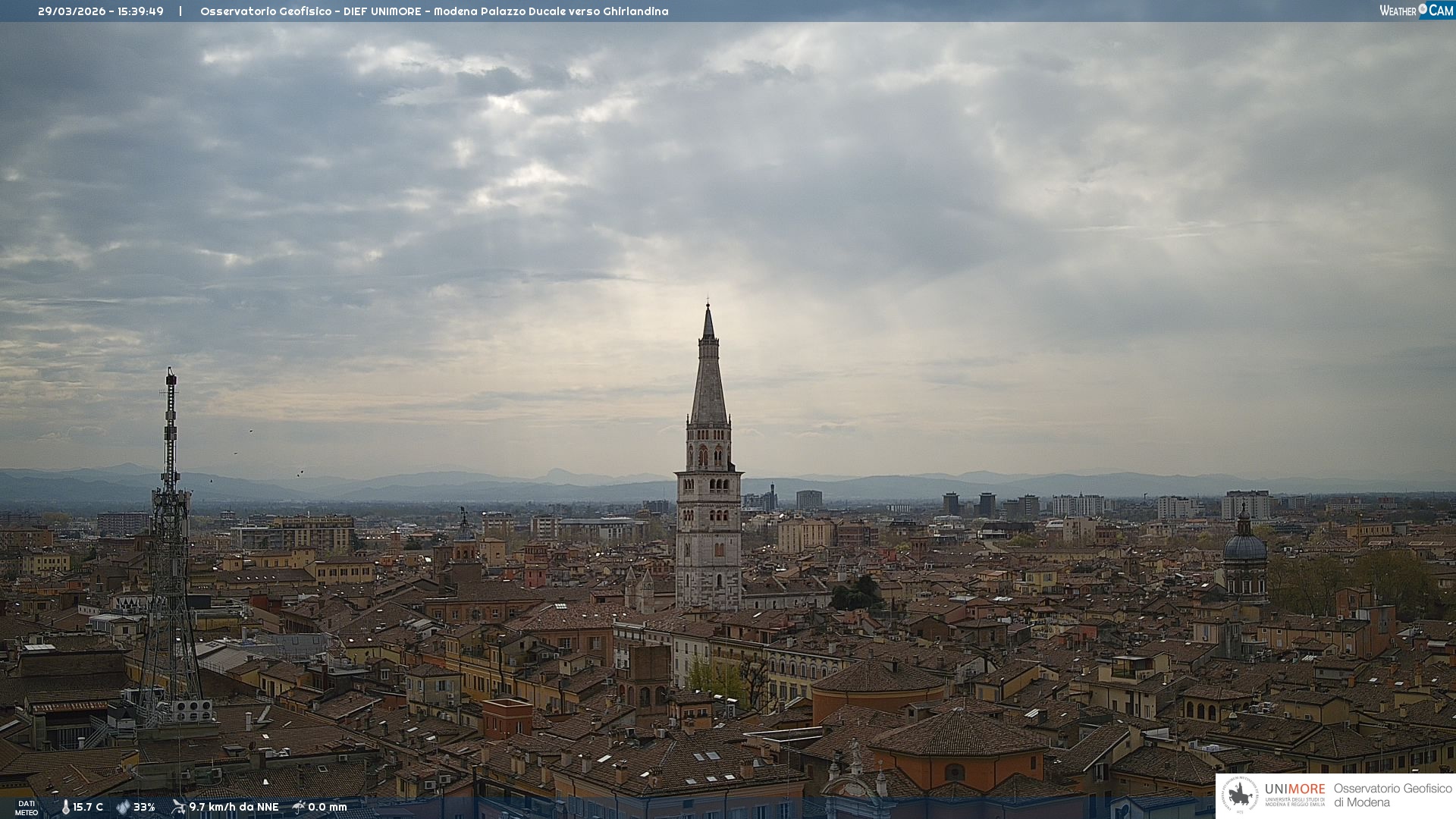The width and height of the screenshot is (1456, 819).
Task: Click the church dome on right
Action: tap(1244, 548)
